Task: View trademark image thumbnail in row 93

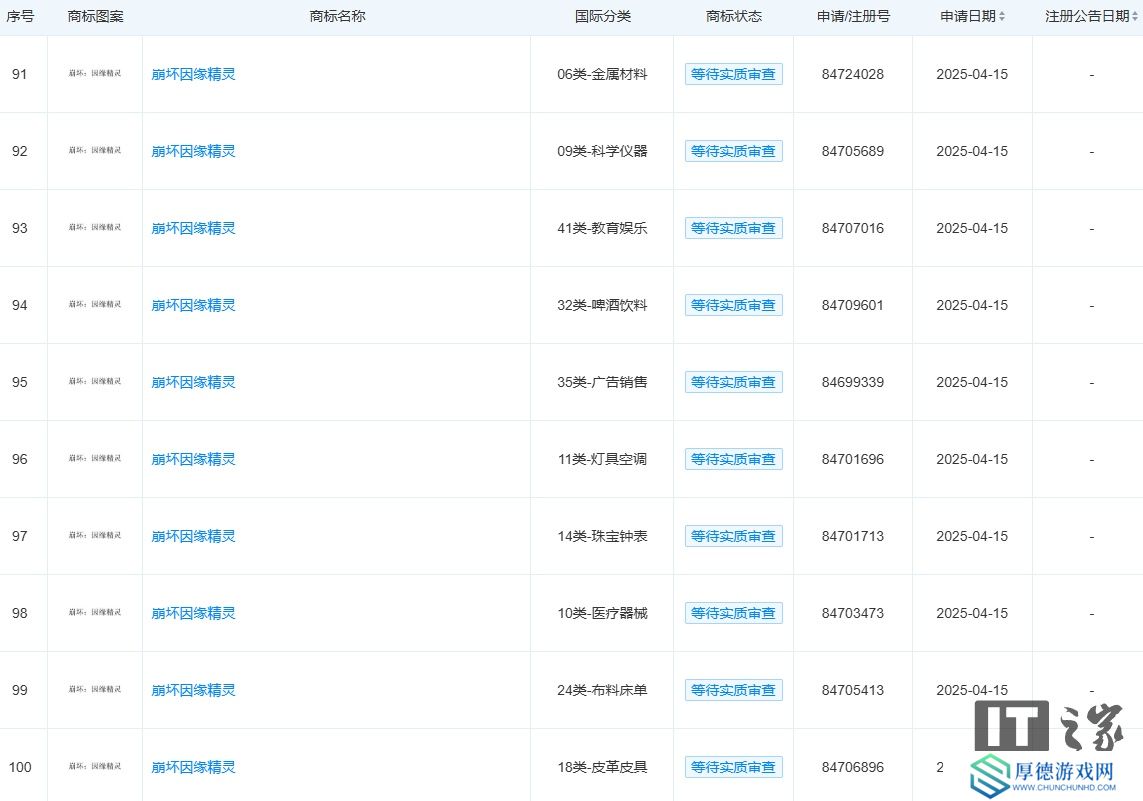Action: pos(95,227)
